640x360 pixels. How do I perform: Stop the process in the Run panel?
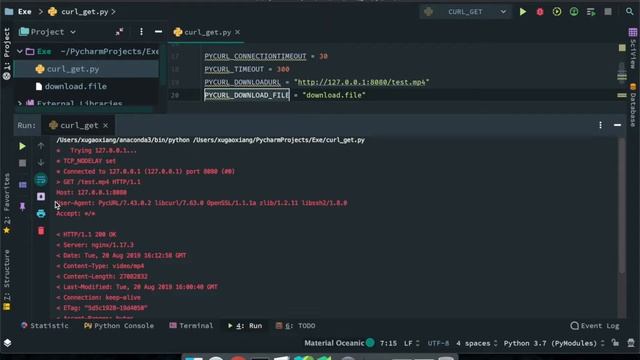pos(22,163)
